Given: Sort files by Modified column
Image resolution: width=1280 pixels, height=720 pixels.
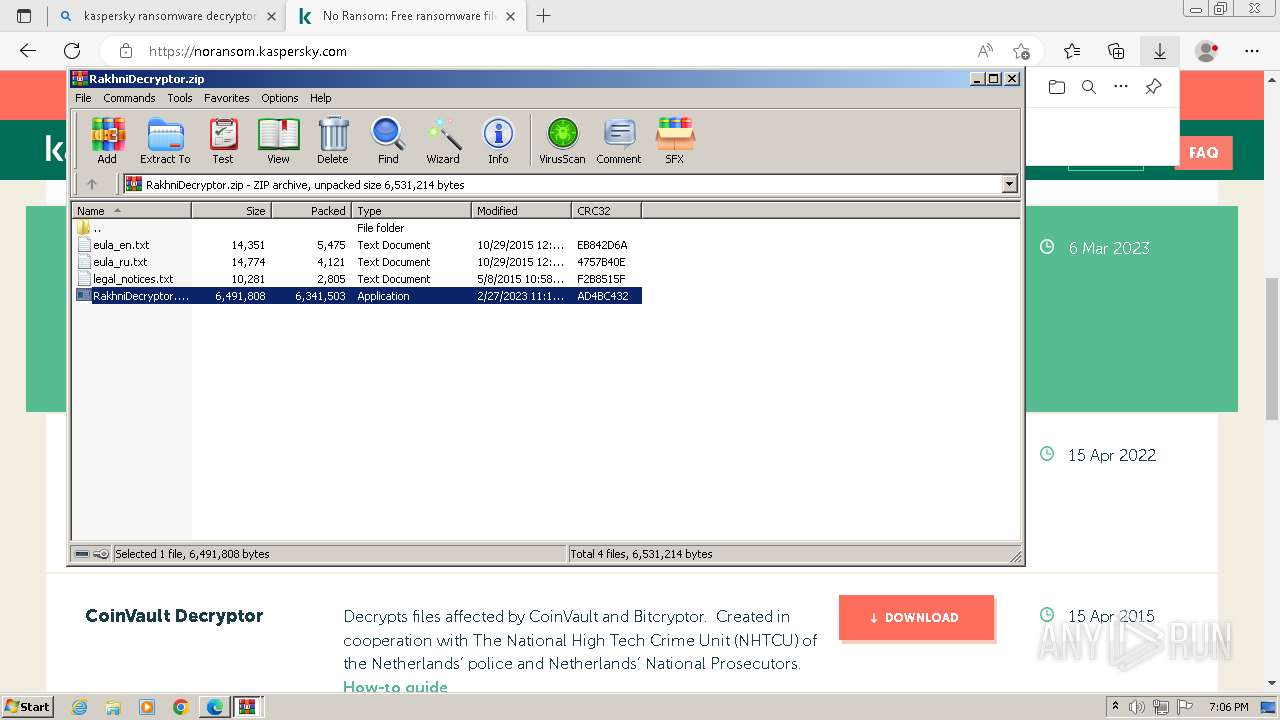Looking at the screenshot, I should pyautogui.click(x=521, y=211).
